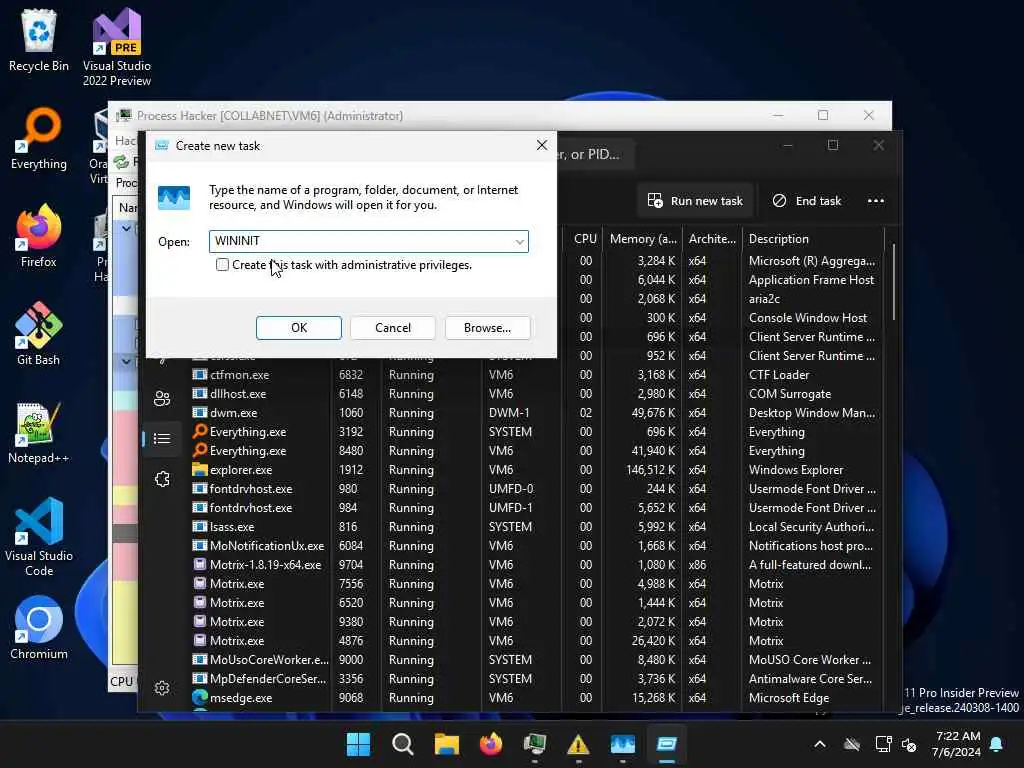The image size is (1024, 768).
Task: Select MoNotificationUx.exe process row
Action: click(x=536, y=545)
